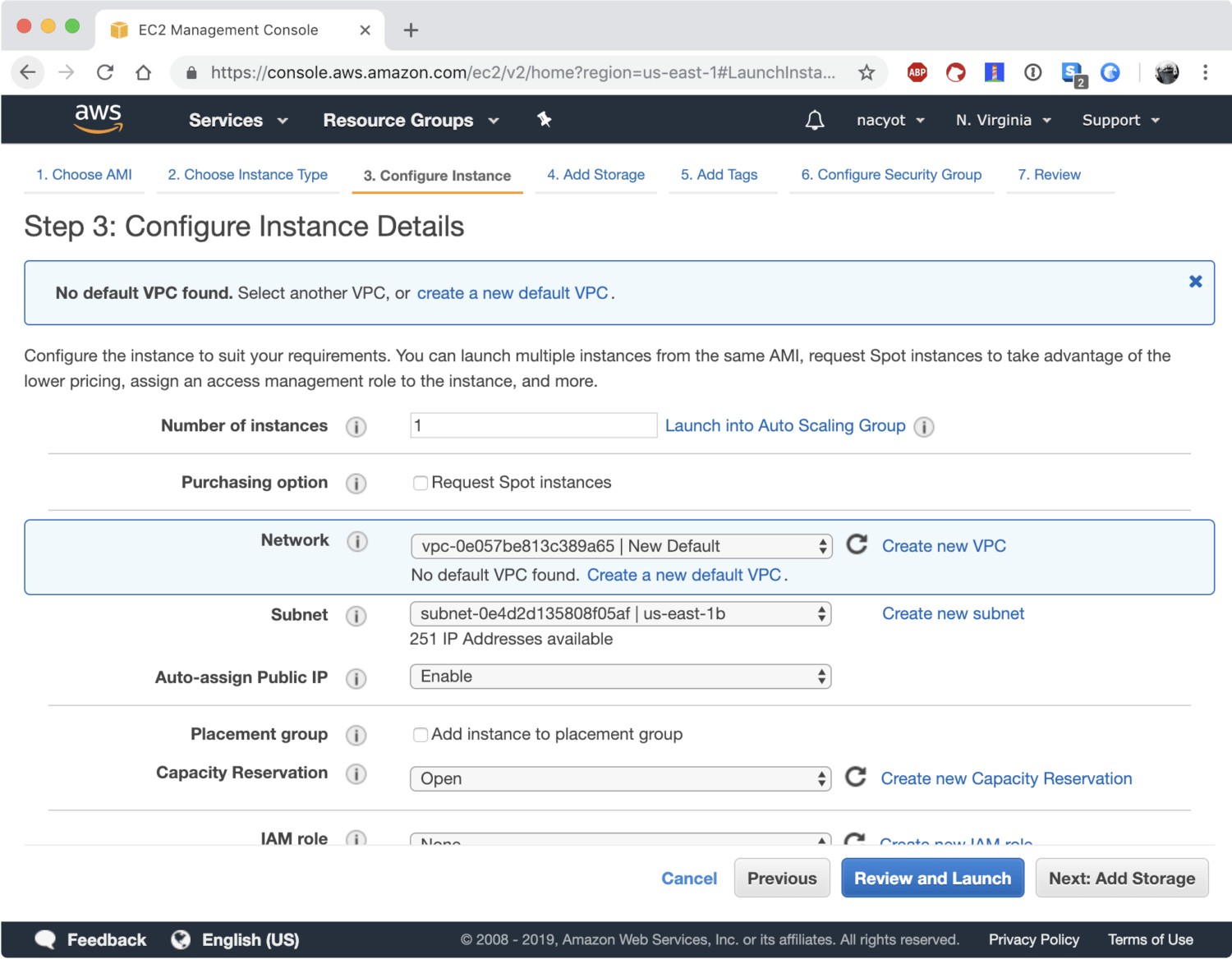Image resolution: width=1232 pixels, height=959 pixels.
Task: Click info icon next to Network
Action: (x=357, y=541)
